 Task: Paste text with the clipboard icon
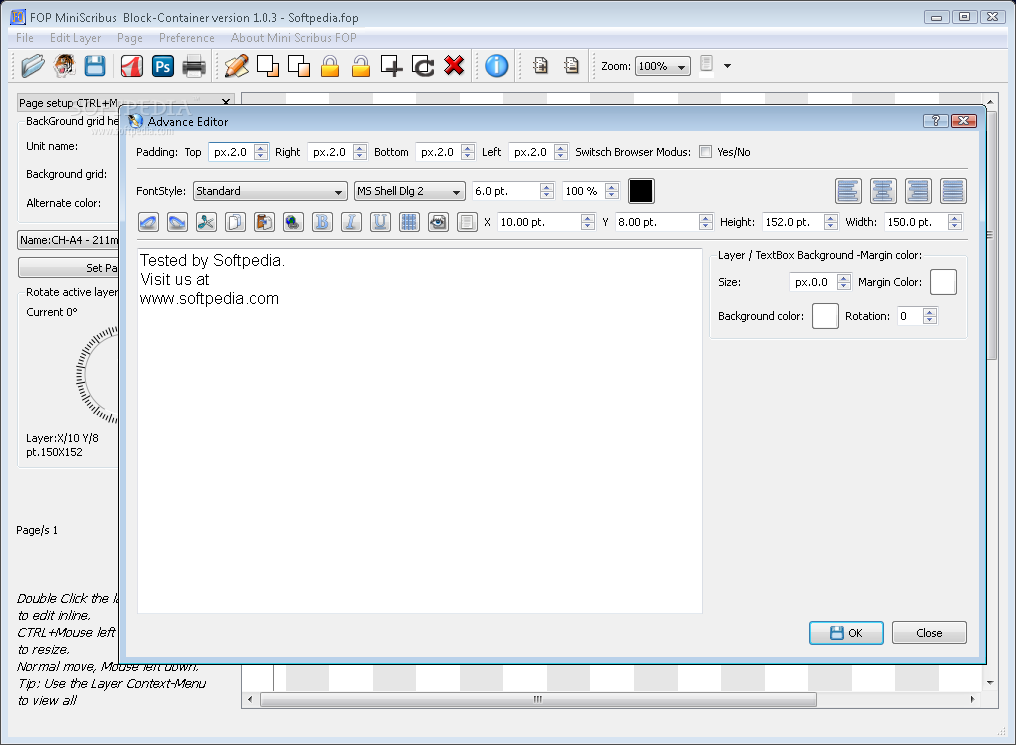(x=264, y=222)
